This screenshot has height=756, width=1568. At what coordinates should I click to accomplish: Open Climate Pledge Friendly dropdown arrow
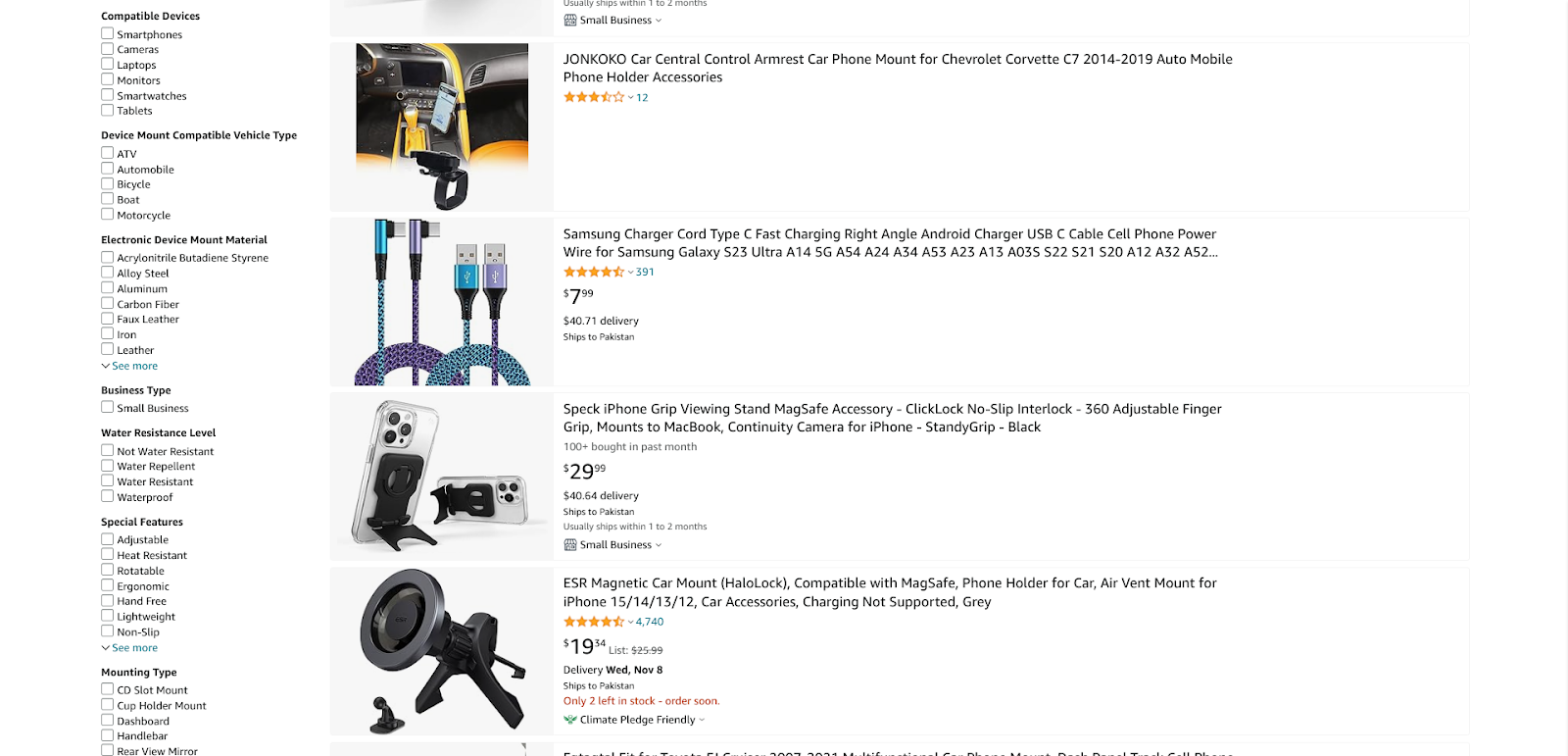(702, 720)
